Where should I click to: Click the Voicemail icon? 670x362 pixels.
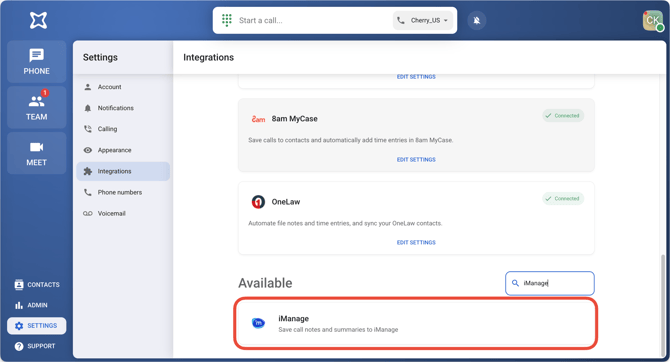click(88, 213)
